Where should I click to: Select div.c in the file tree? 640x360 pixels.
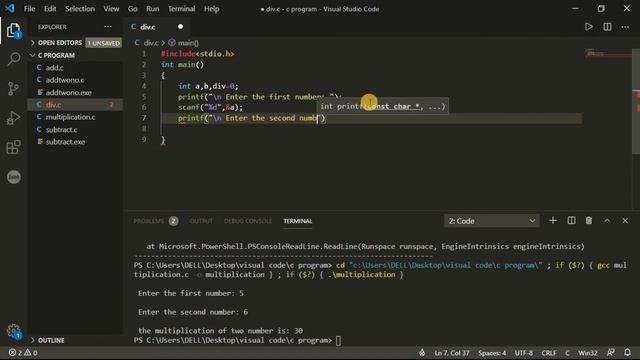75,105
